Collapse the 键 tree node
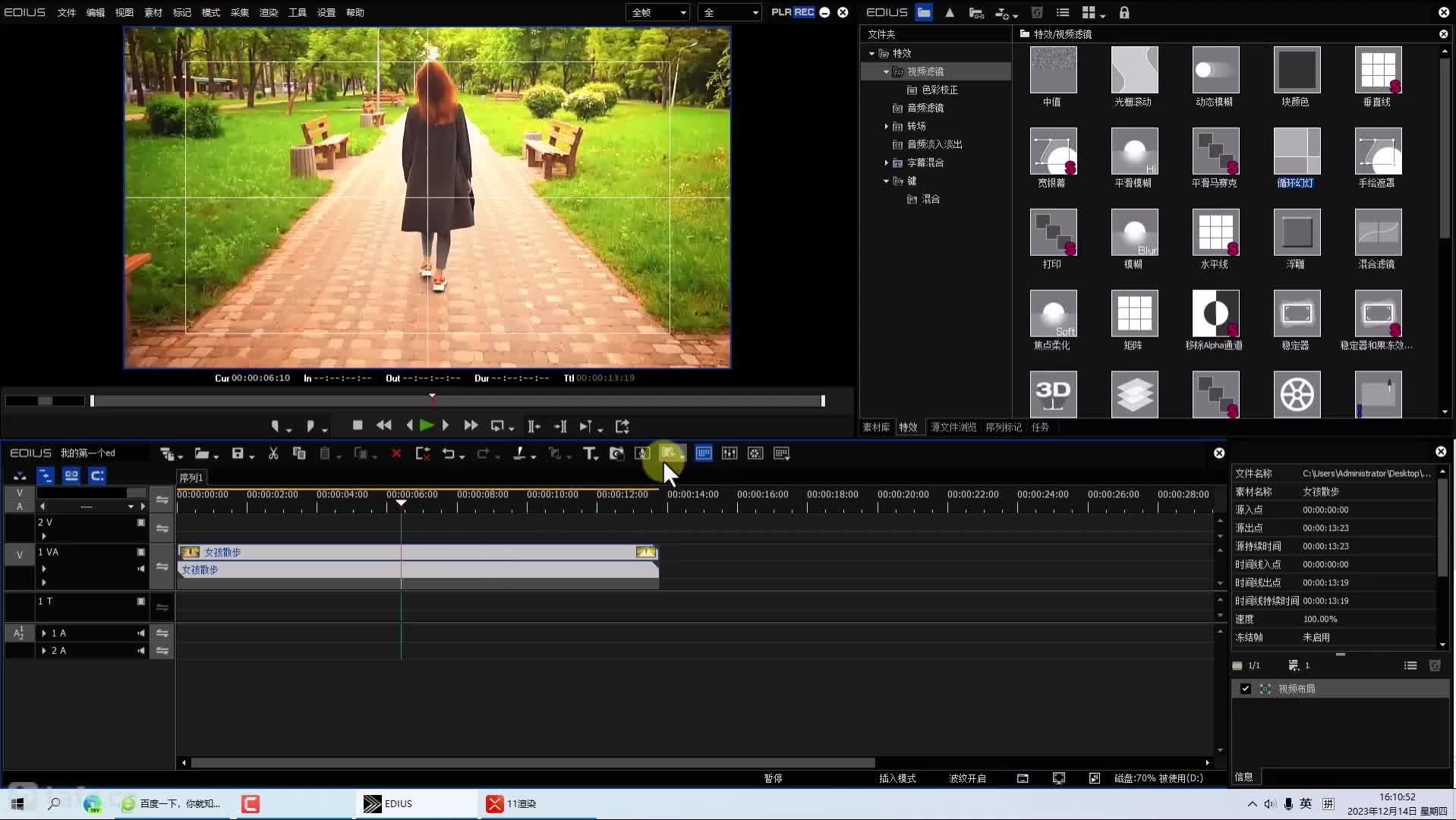The image size is (1456, 820). (886, 181)
